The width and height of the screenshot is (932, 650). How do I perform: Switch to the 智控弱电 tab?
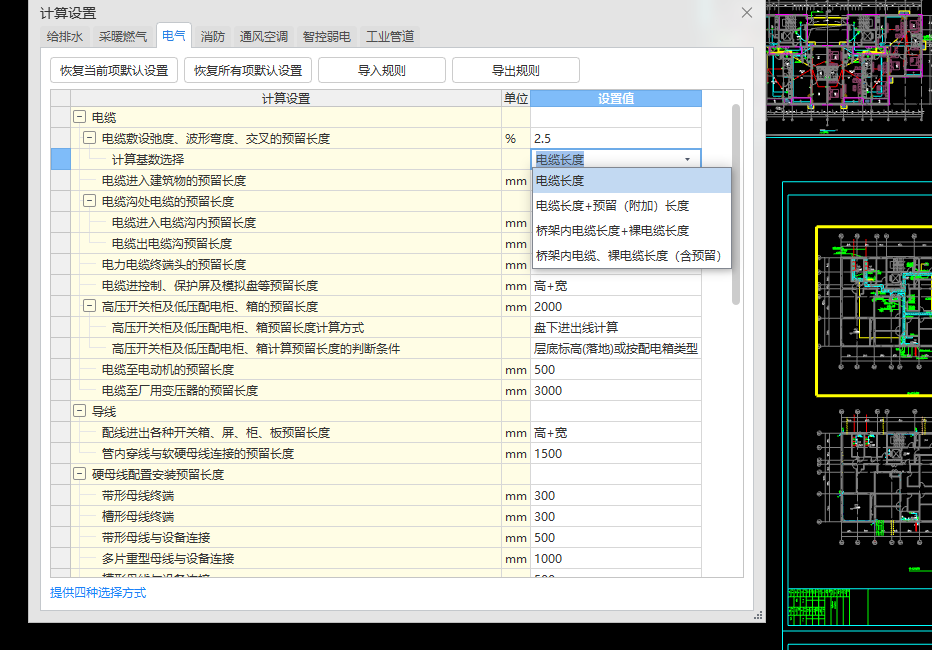(x=326, y=36)
